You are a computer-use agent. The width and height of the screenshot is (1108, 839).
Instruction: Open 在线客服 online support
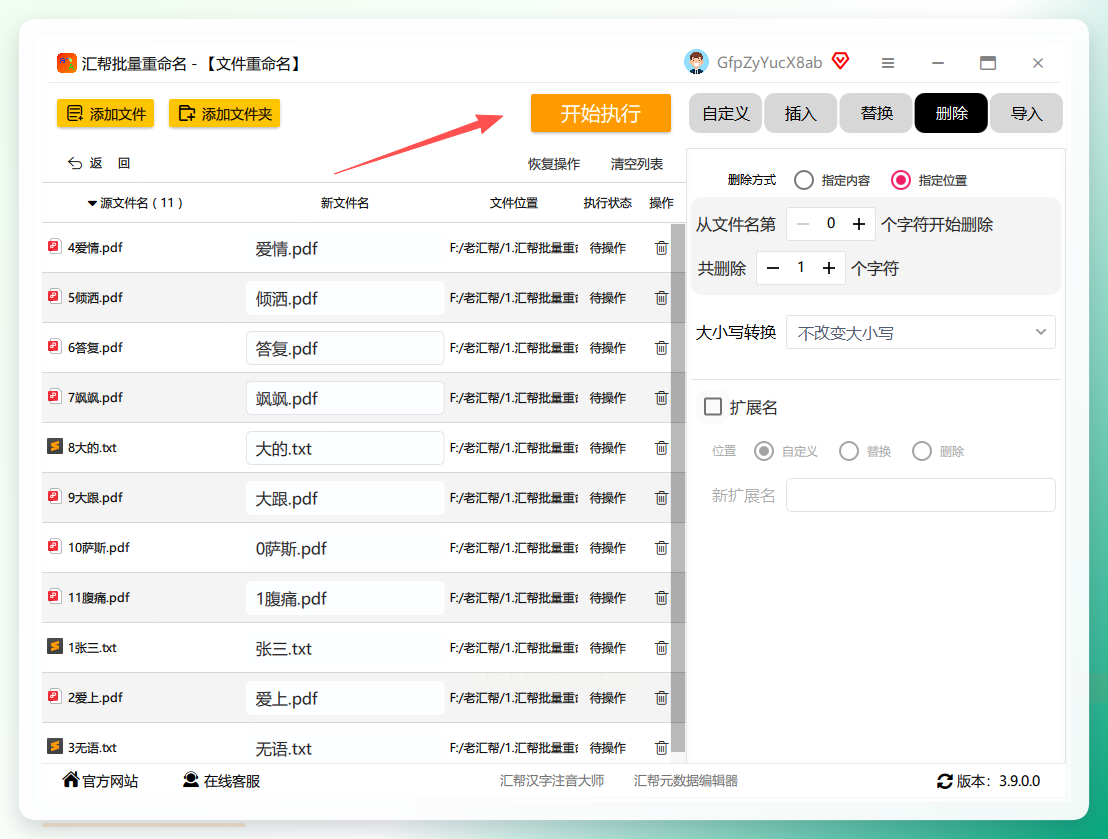coord(221,781)
